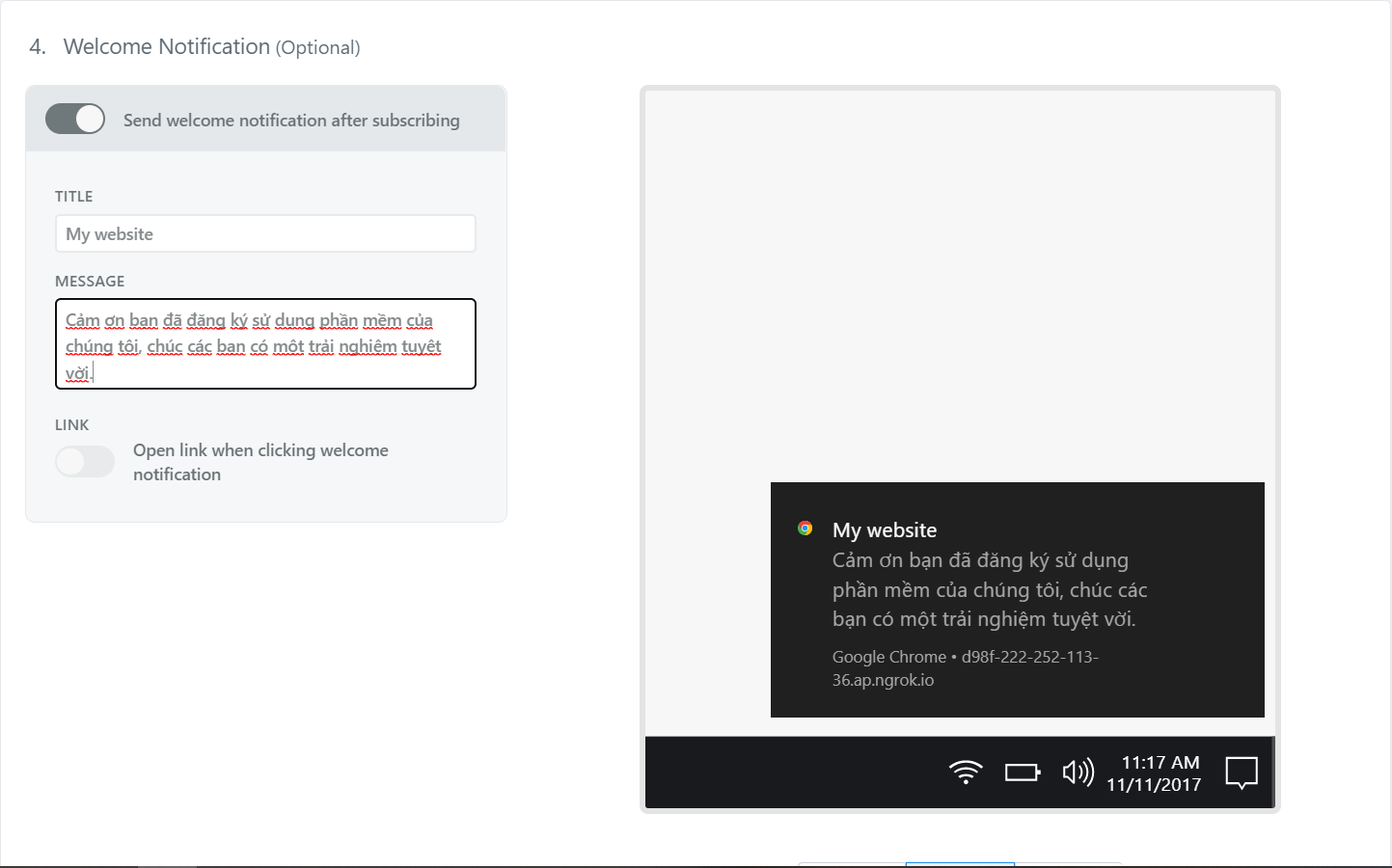Image resolution: width=1392 pixels, height=868 pixels.
Task: Click the LINK section label
Action: click(x=72, y=425)
